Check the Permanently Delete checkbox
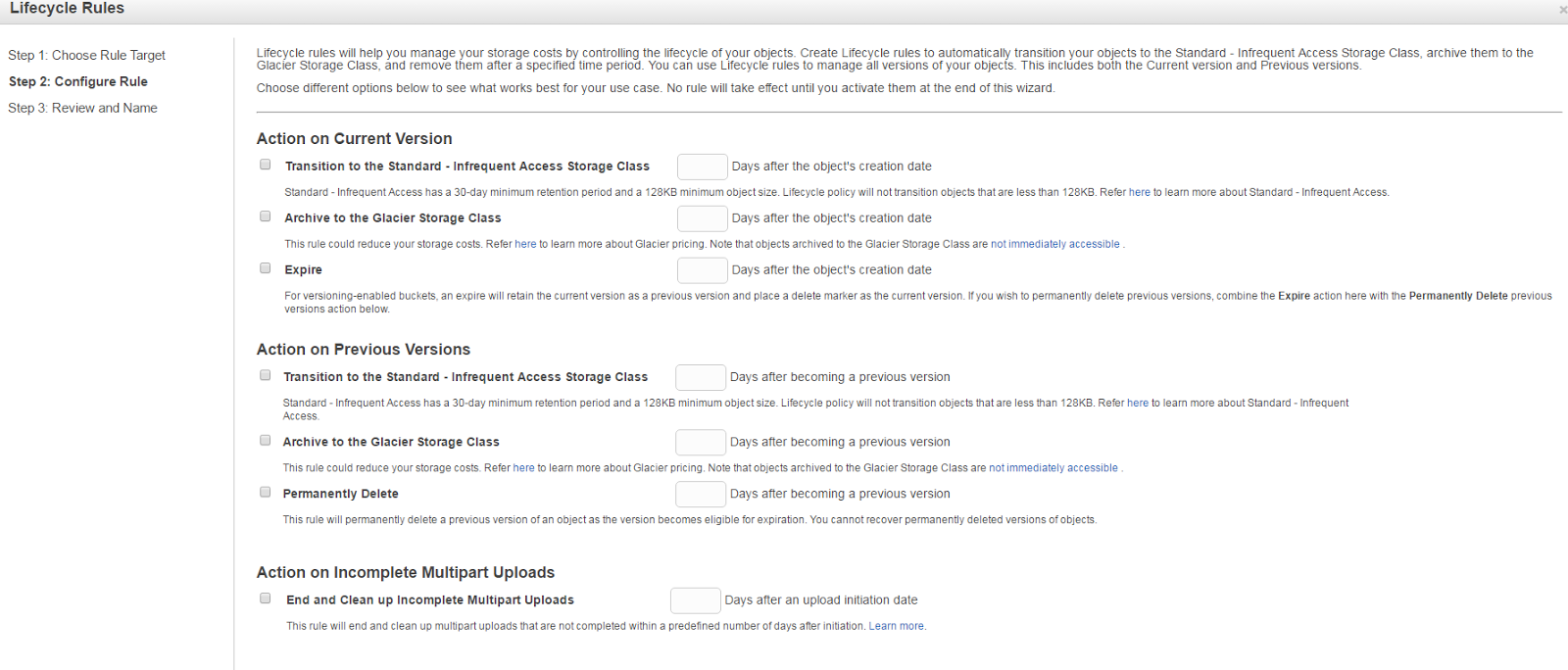Viewport: 1568px width, 670px height. tap(265, 493)
